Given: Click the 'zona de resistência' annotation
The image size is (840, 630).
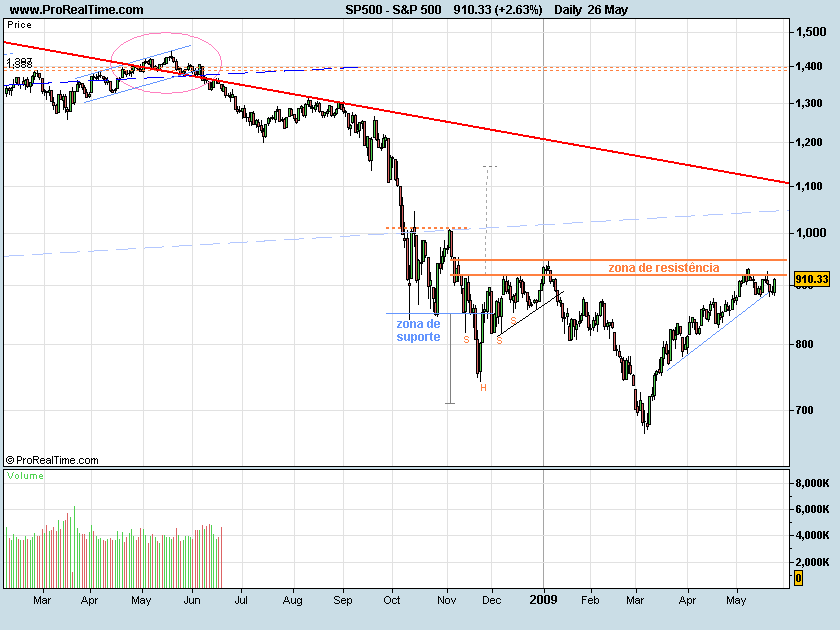Looking at the screenshot, I should point(664,267).
